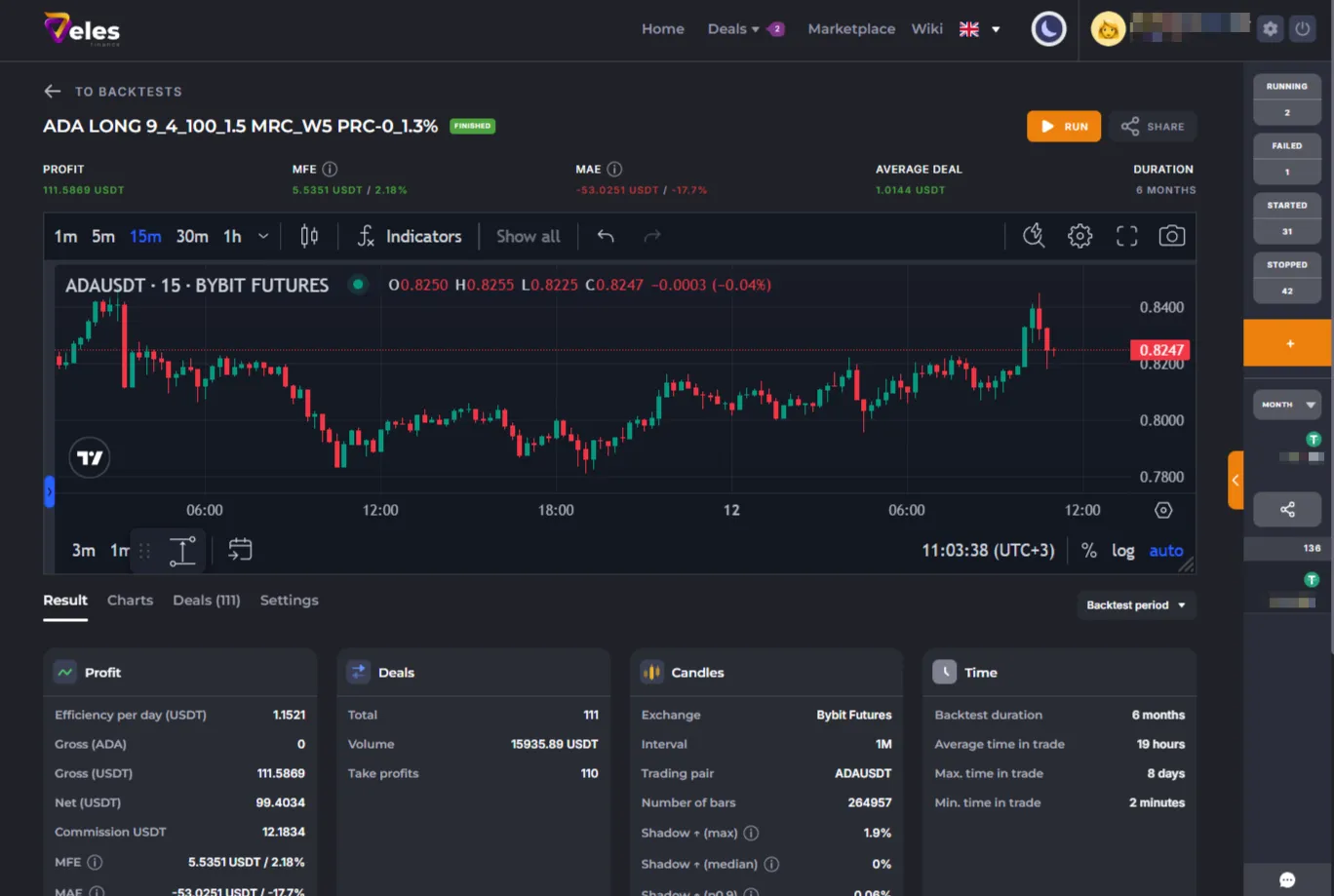The width and height of the screenshot is (1334, 896).
Task: Switch to the Charts tab
Action: (x=130, y=600)
